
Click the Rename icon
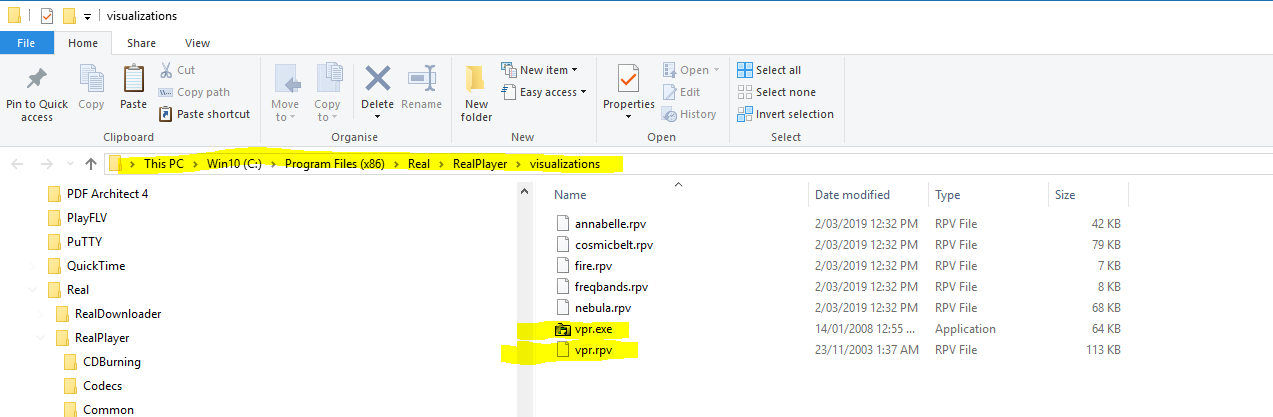click(421, 78)
